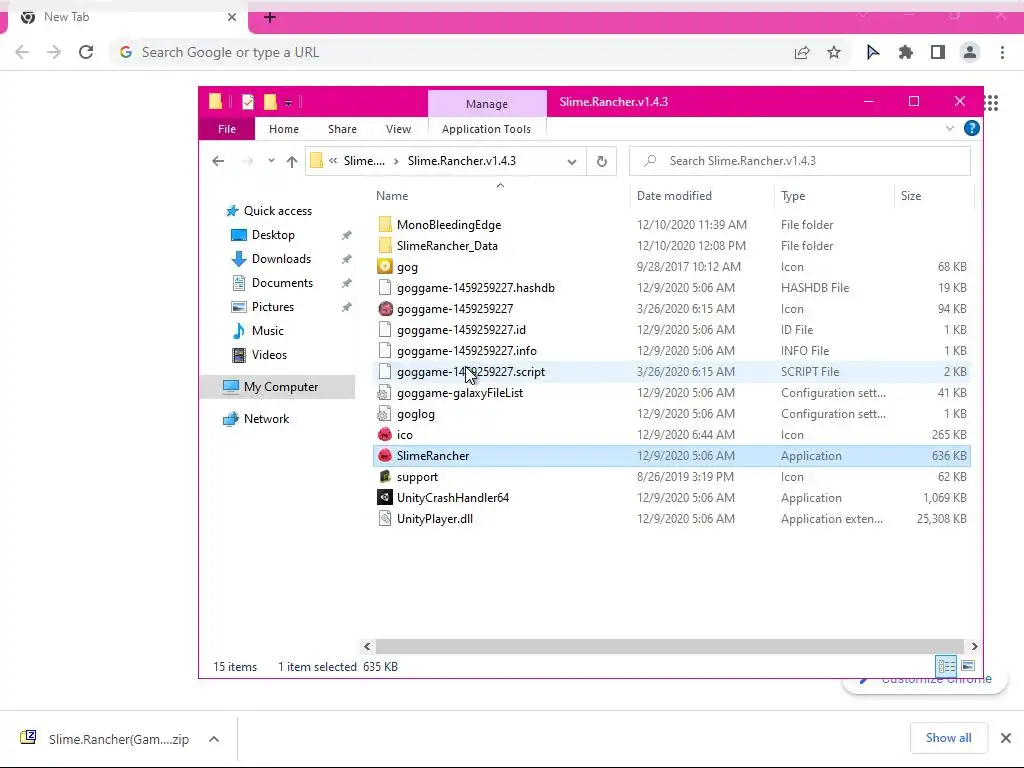The height and width of the screenshot is (768, 1024).
Task: Switch to details view in status bar
Action: [946, 666]
